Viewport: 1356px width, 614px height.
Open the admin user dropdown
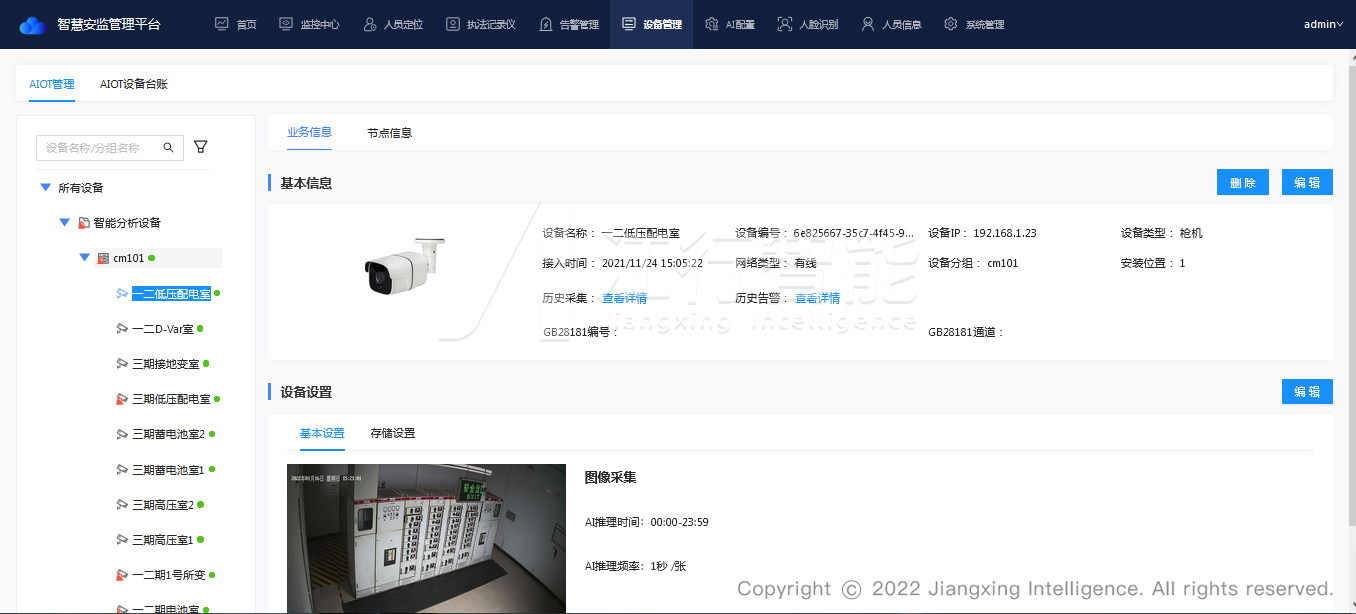point(1323,24)
